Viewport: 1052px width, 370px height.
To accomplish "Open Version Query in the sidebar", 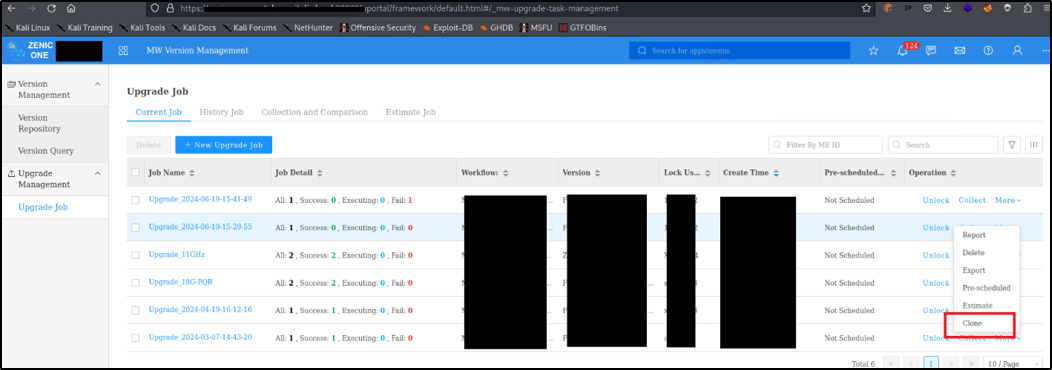I will click(x=46, y=151).
